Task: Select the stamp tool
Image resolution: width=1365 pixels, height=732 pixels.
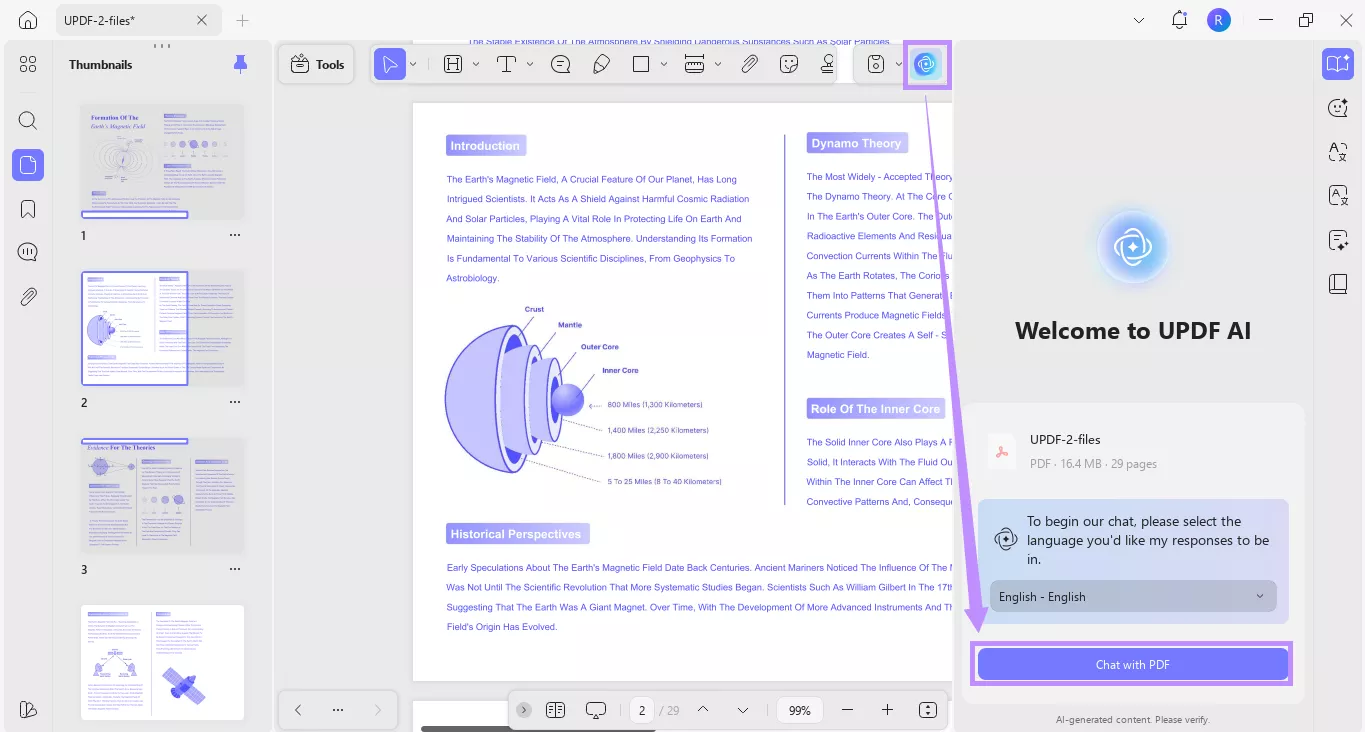Action: click(827, 64)
